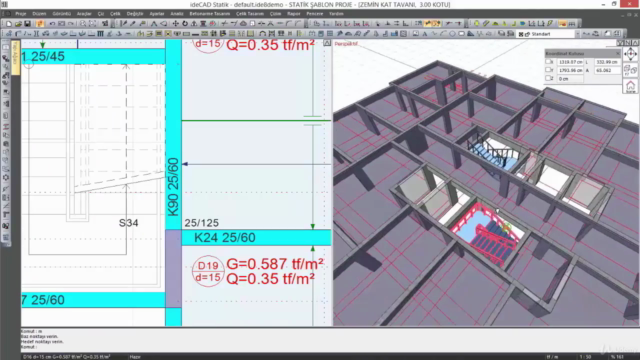640x360 pixels.
Task: Click the tf / m units in status bar
Action: (x=552, y=357)
